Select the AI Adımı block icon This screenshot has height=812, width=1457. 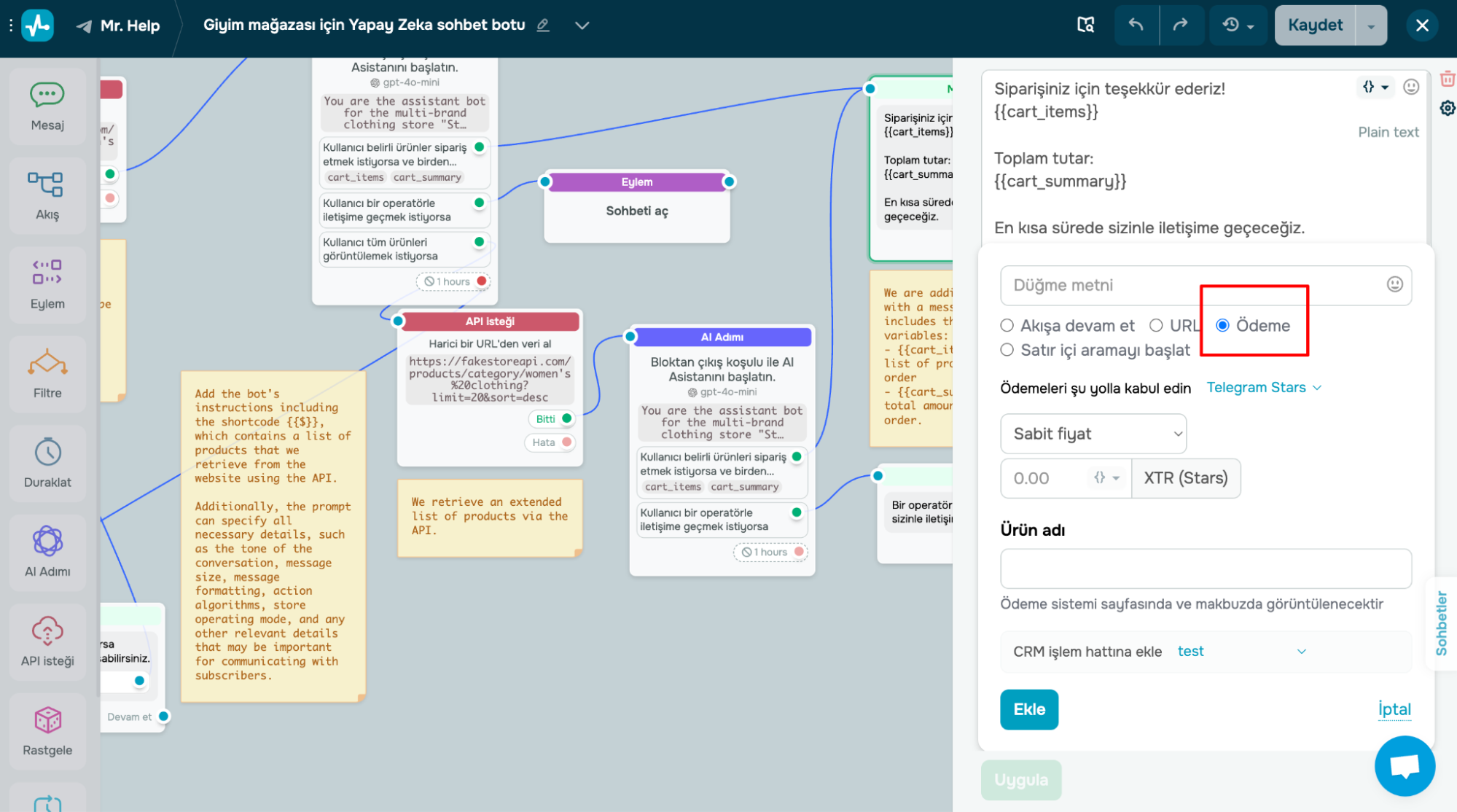(47, 542)
